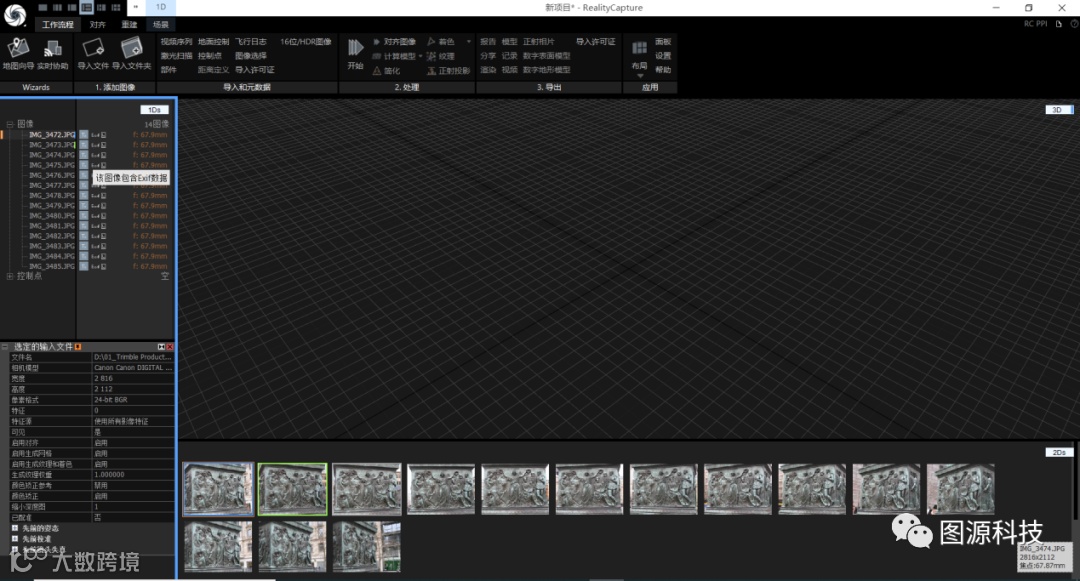This screenshot has width=1080, height=581.
Task: Switch to the 对齐 ribbon tab
Action: coord(97,25)
